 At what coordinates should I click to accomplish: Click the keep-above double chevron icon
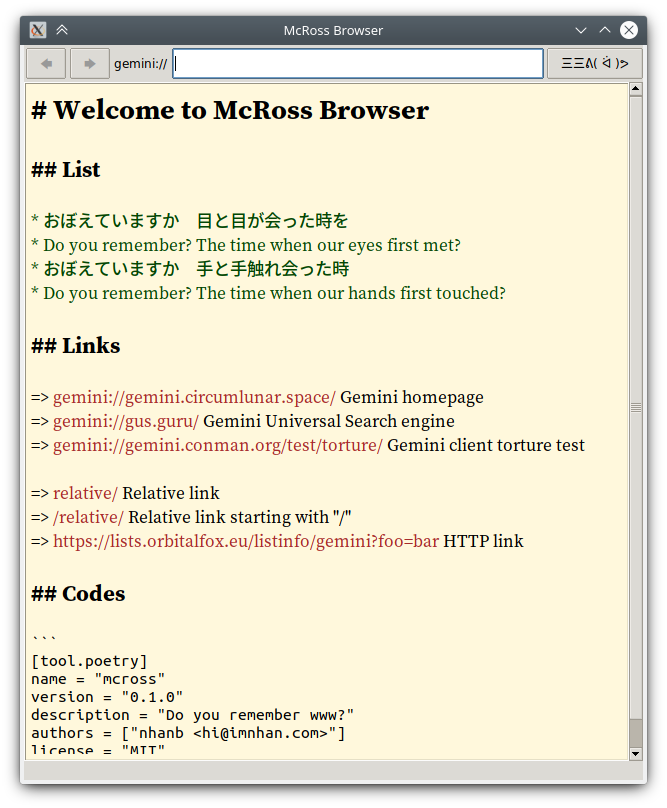62,30
